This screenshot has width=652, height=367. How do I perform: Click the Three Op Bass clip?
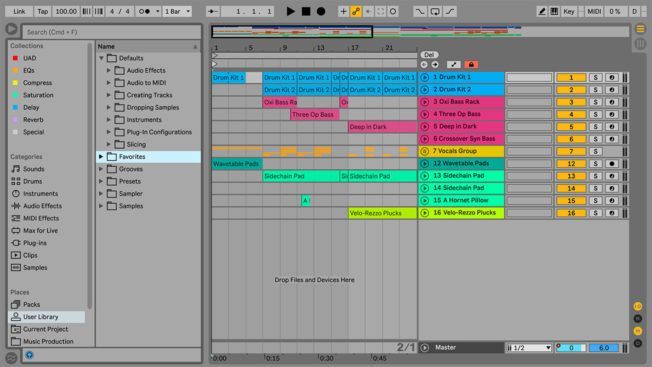point(315,114)
